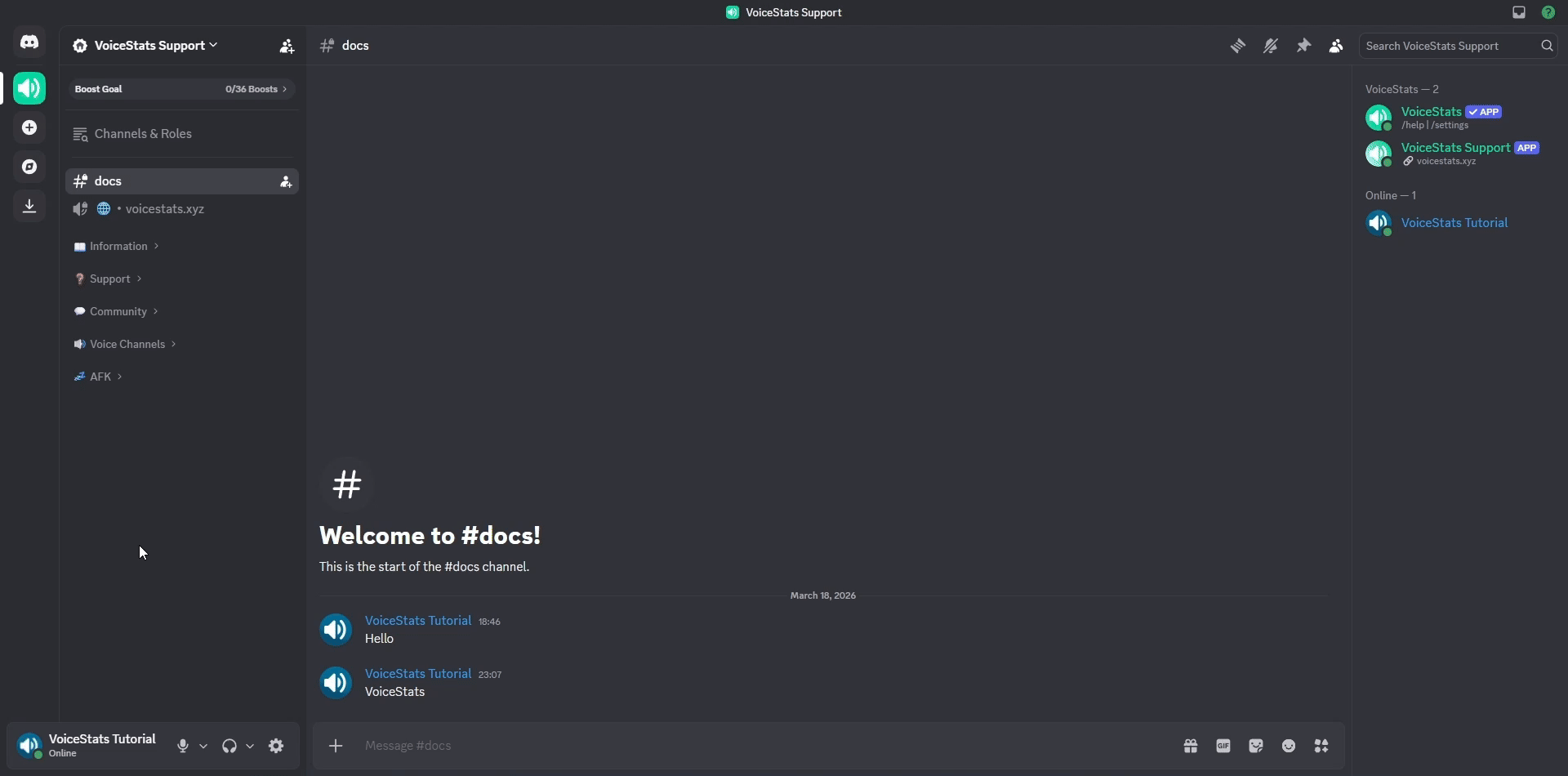This screenshot has height=776, width=1568.
Task: Open the GIF picker
Action: [x=1223, y=746]
